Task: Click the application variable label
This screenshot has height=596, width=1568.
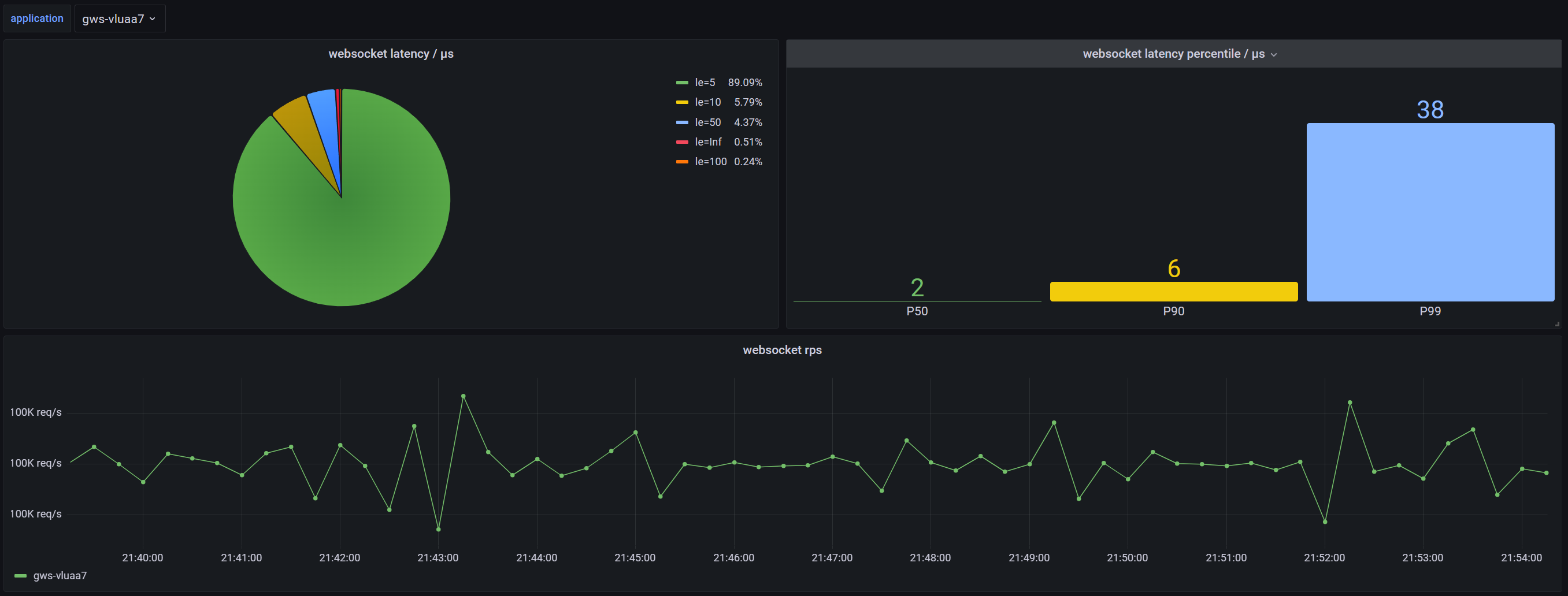Action: (37, 19)
